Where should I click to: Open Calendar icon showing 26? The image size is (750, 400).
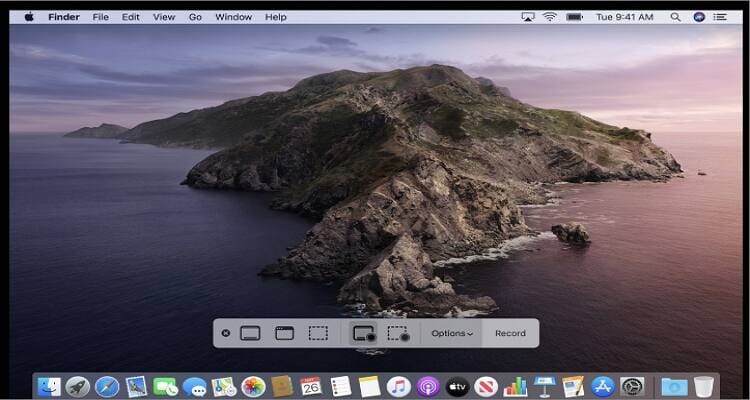click(311, 386)
